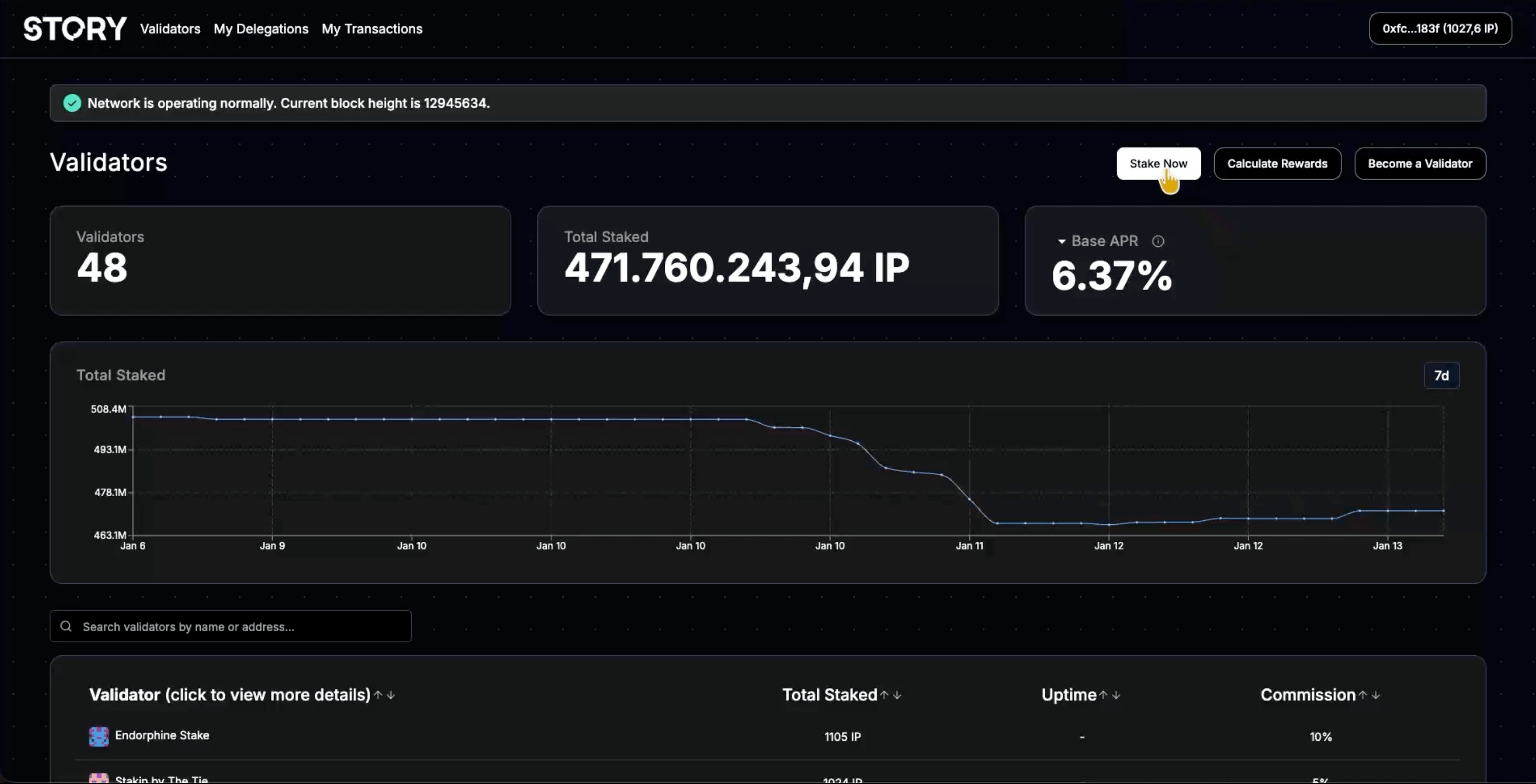Go to My Delegations page
This screenshot has width=1536, height=784.
click(x=261, y=29)
